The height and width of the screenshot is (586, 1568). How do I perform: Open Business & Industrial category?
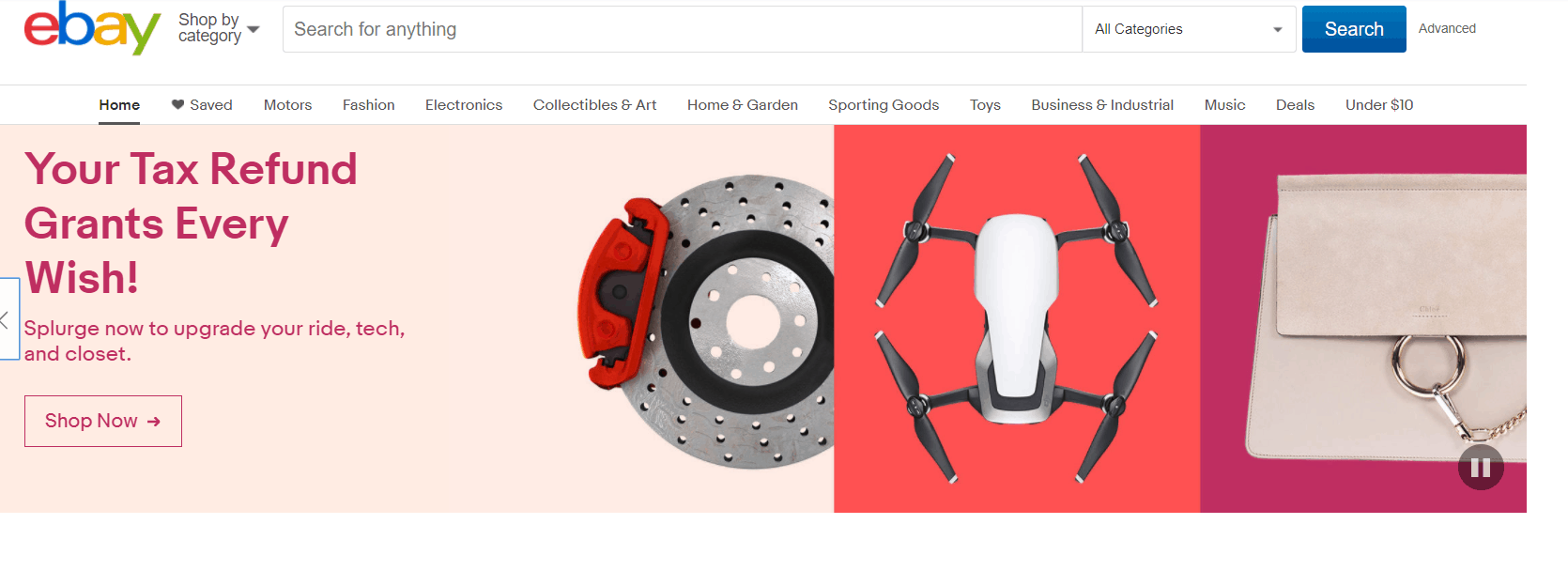tap(1102, 105)
